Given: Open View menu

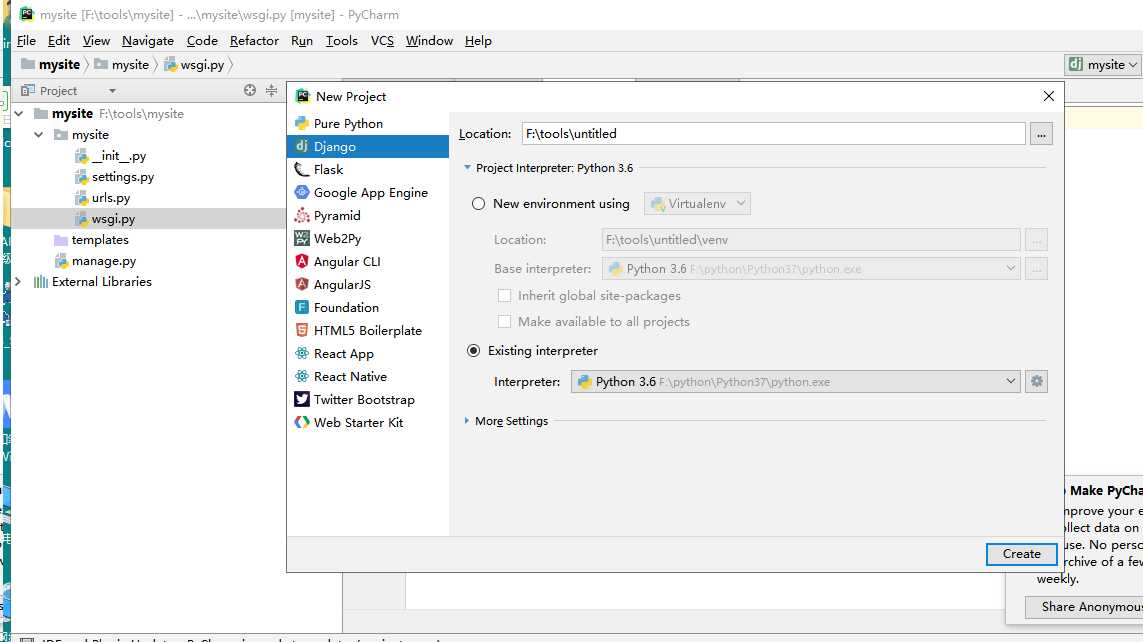Looking at the screenshot, I should pyautogui.click(x=96, y=41).
